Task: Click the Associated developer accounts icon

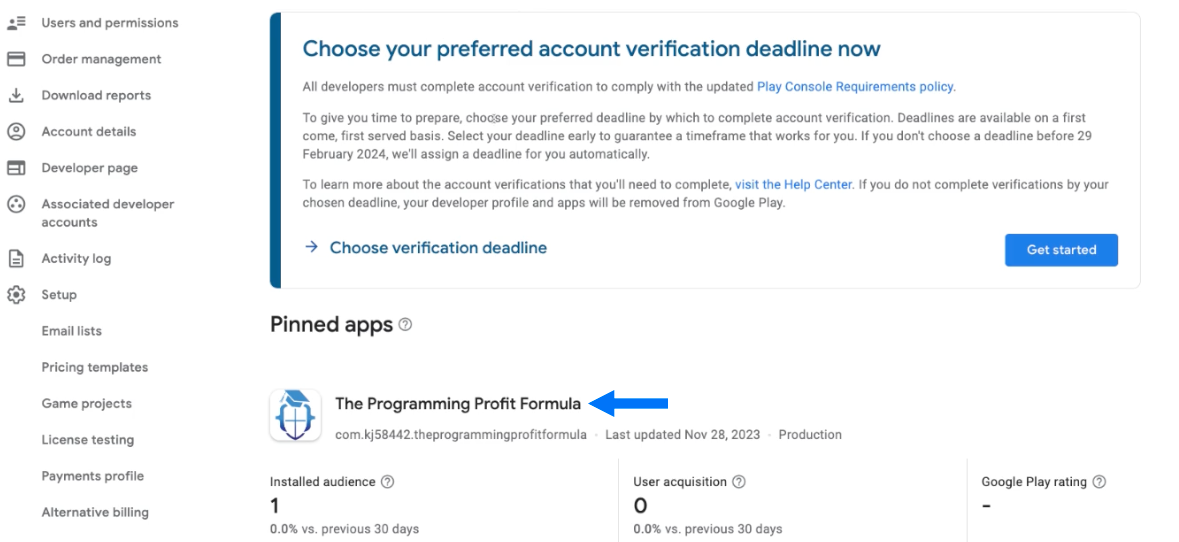Action: pyautogui.click(x=16, y=204)
